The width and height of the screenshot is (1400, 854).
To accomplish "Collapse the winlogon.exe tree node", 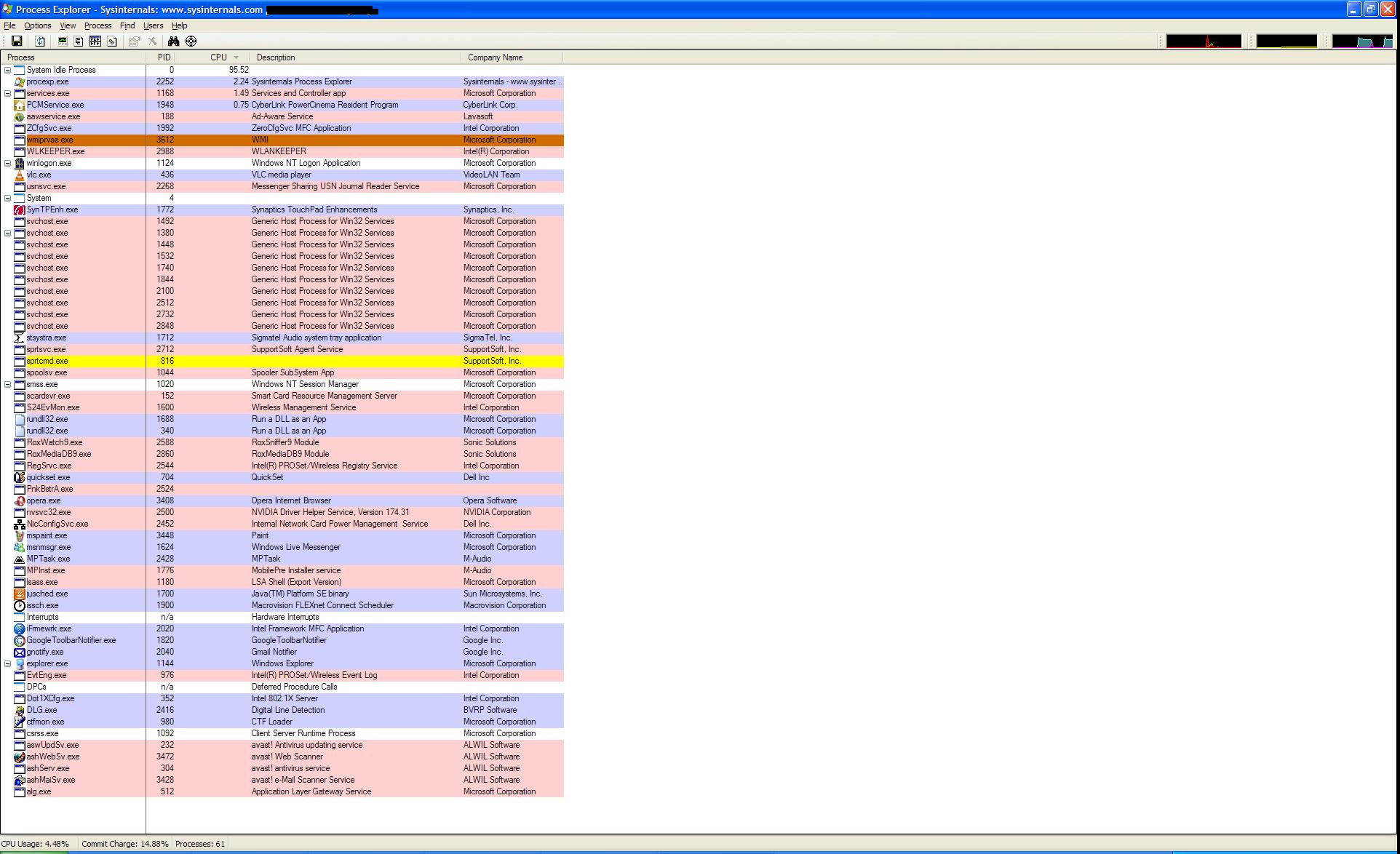I will point(7,163).
